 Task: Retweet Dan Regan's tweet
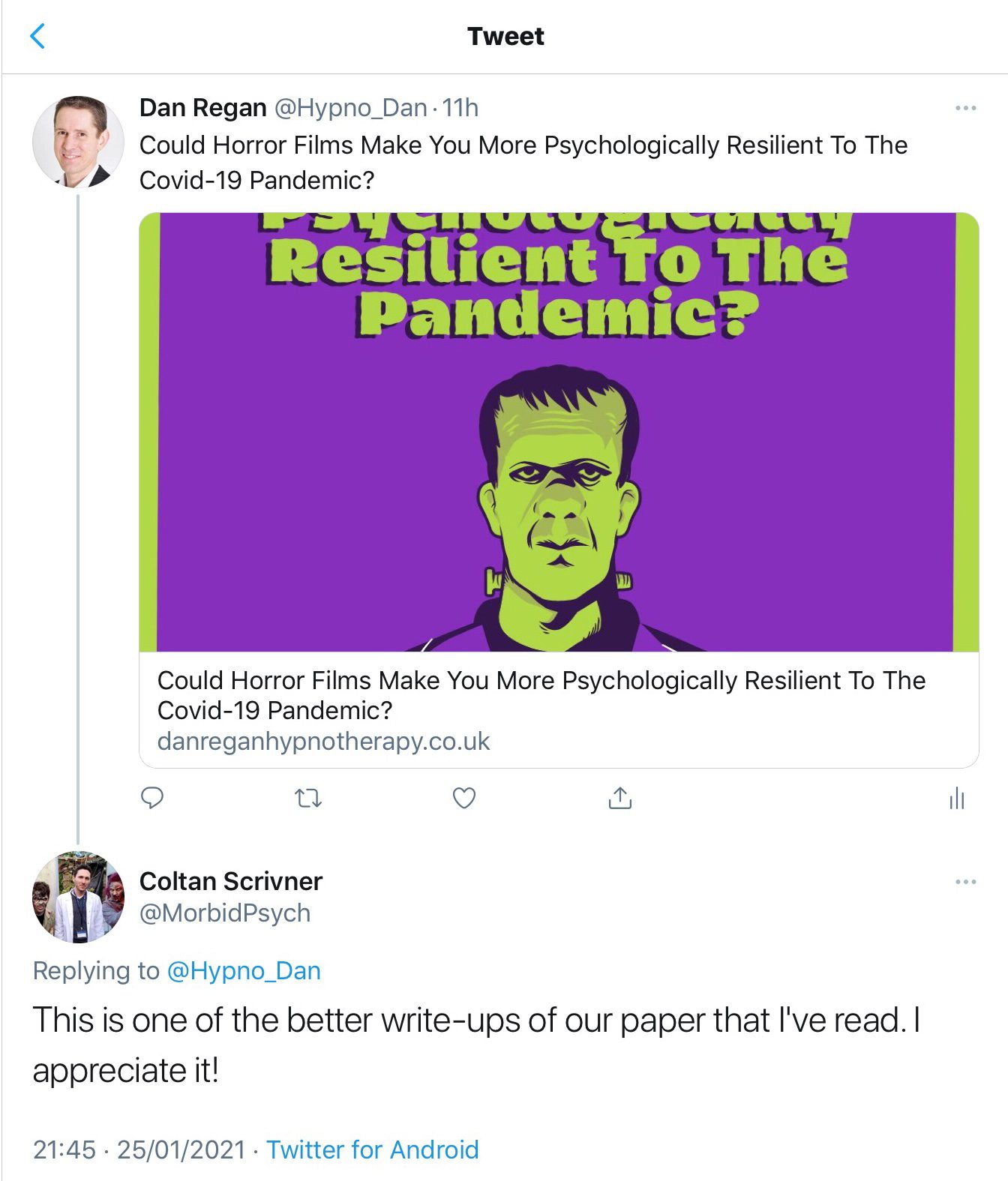pyautogui.click(x=307, y=798)
